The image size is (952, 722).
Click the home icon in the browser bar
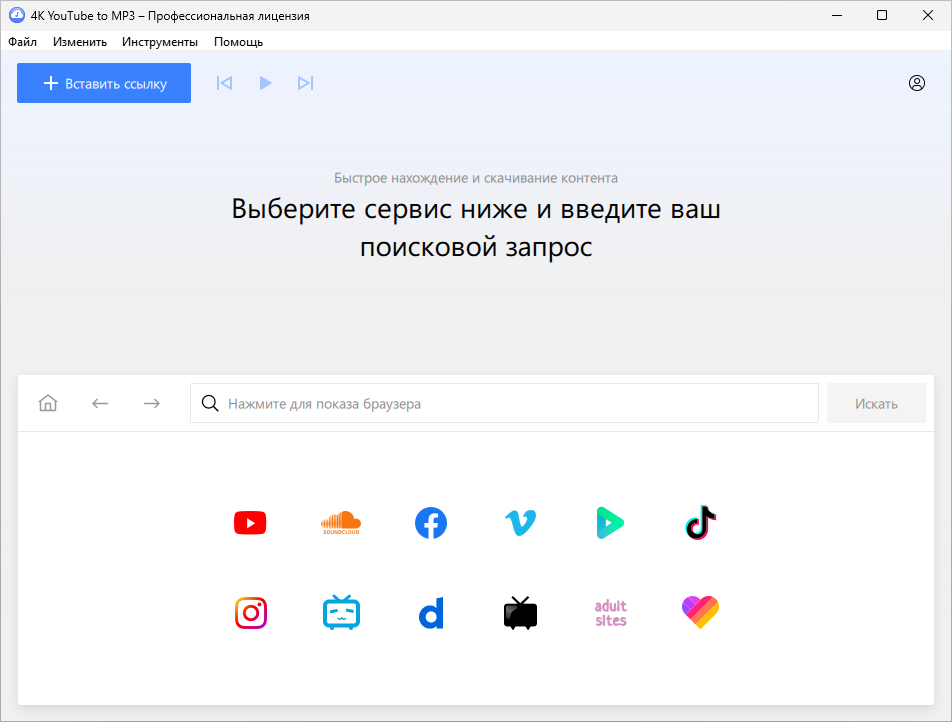tap(47, 402)
